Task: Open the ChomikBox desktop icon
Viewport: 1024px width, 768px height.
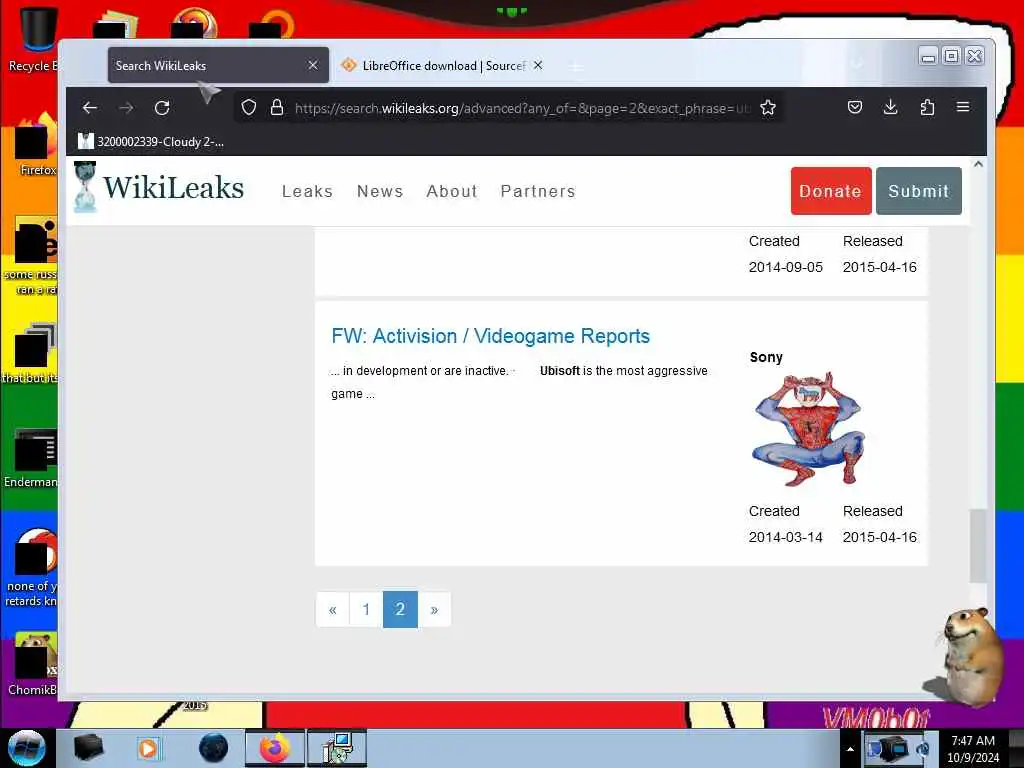Action: coord(33,665)
